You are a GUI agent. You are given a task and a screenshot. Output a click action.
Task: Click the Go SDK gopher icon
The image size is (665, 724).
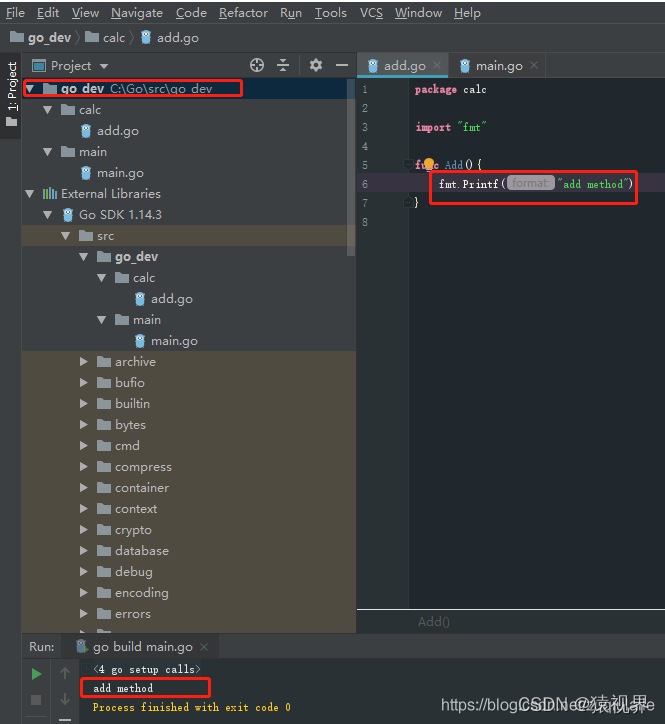pyautogui.click(x=68, y=215)
